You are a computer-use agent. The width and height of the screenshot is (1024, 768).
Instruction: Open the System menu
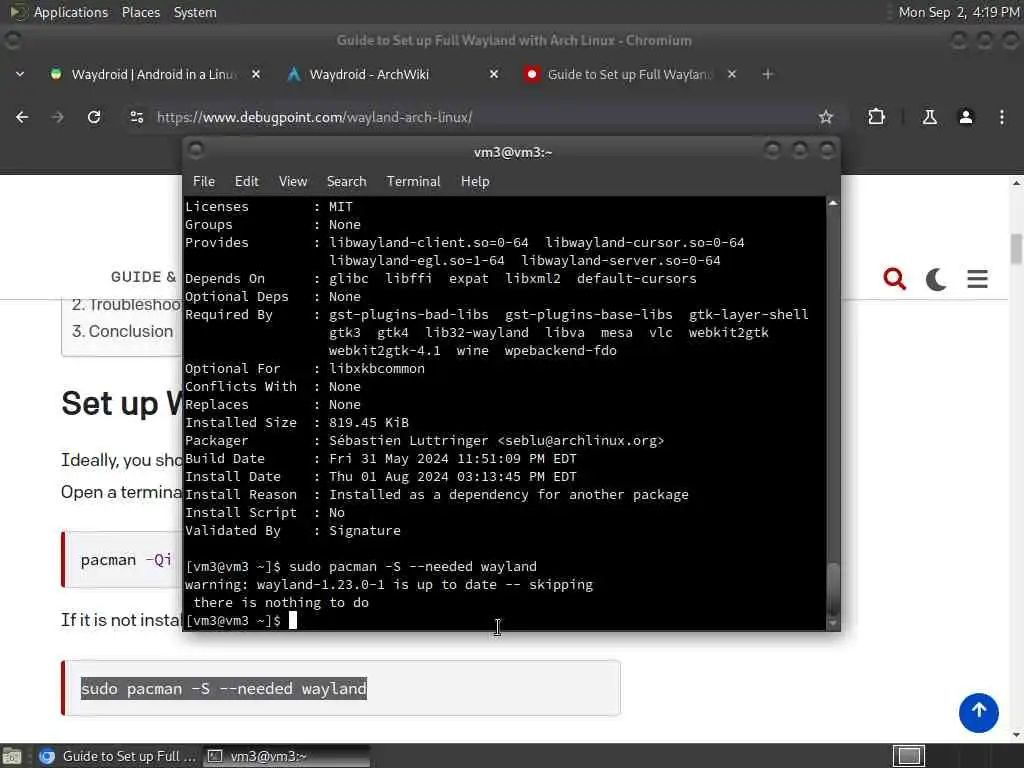[x=195, y=12]
